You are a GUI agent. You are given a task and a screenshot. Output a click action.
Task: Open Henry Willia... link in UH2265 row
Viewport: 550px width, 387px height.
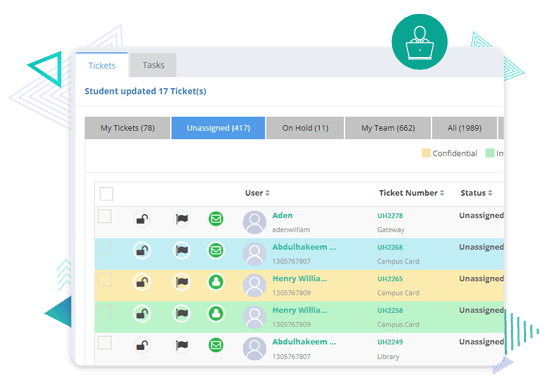point(300,279)
